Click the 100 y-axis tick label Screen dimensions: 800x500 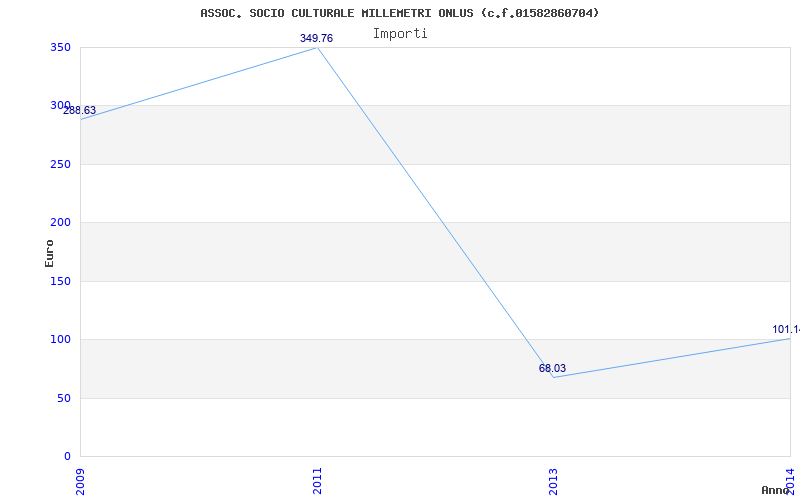click(60, 339)
